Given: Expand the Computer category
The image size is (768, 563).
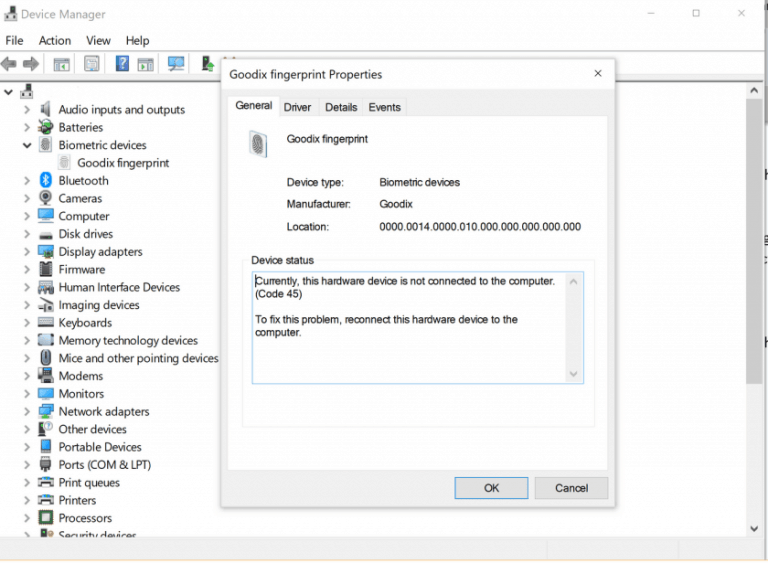Looking at the screenshot, I should click(27, 216).
